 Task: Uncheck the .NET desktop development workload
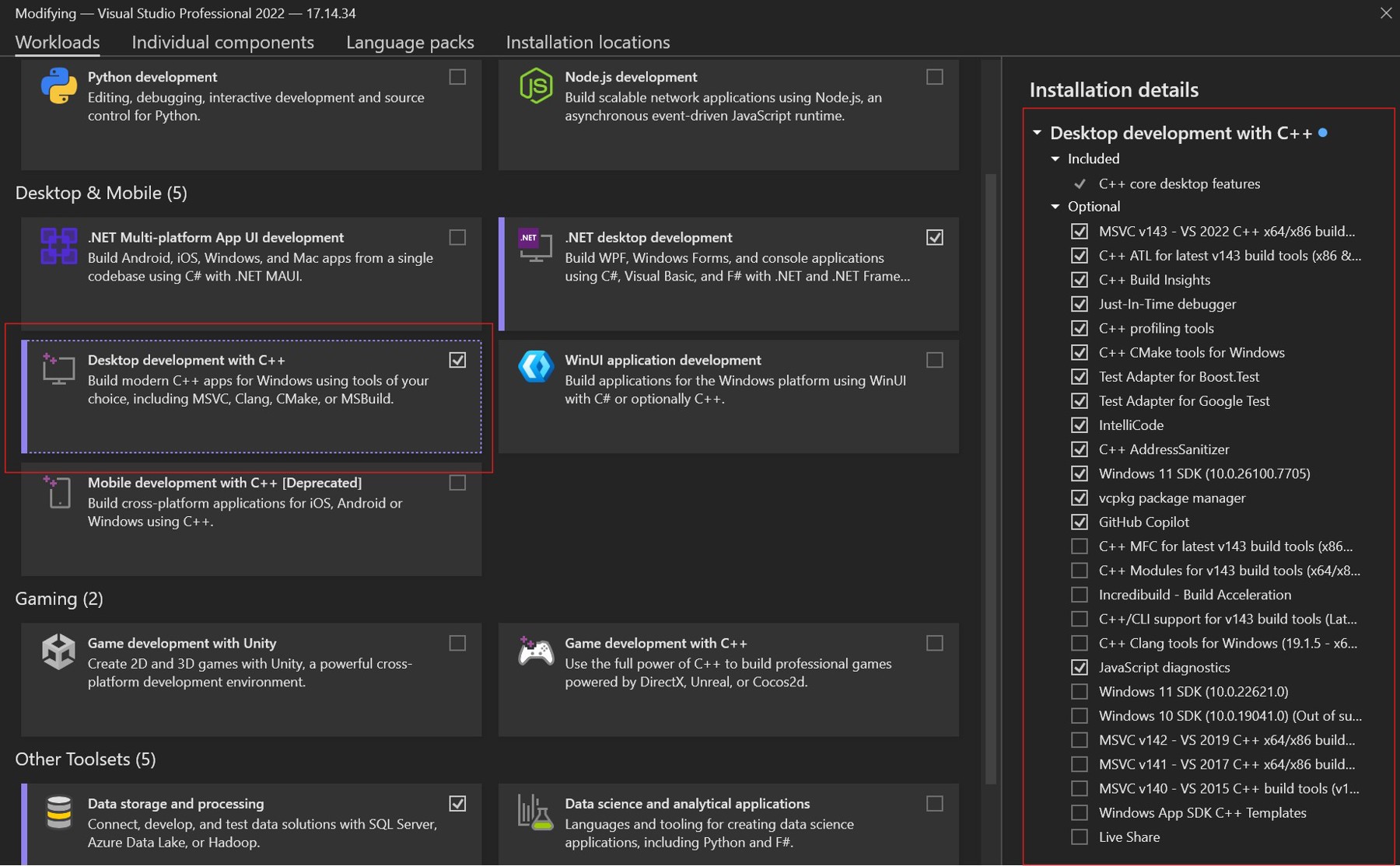click(935, 237)
